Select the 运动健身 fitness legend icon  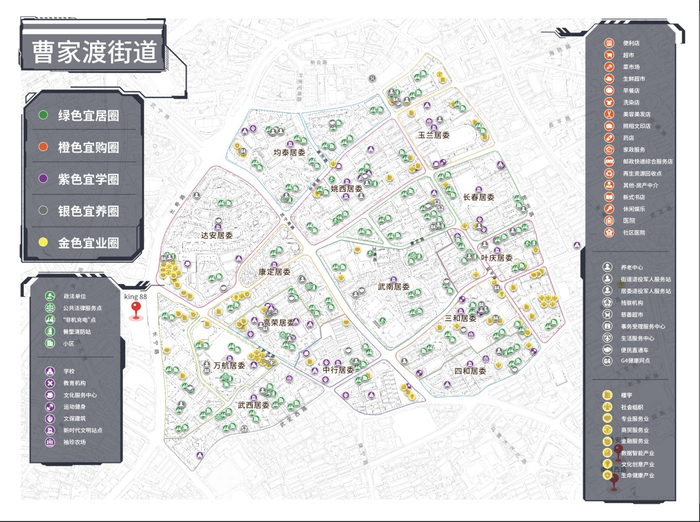coord(50,407)
